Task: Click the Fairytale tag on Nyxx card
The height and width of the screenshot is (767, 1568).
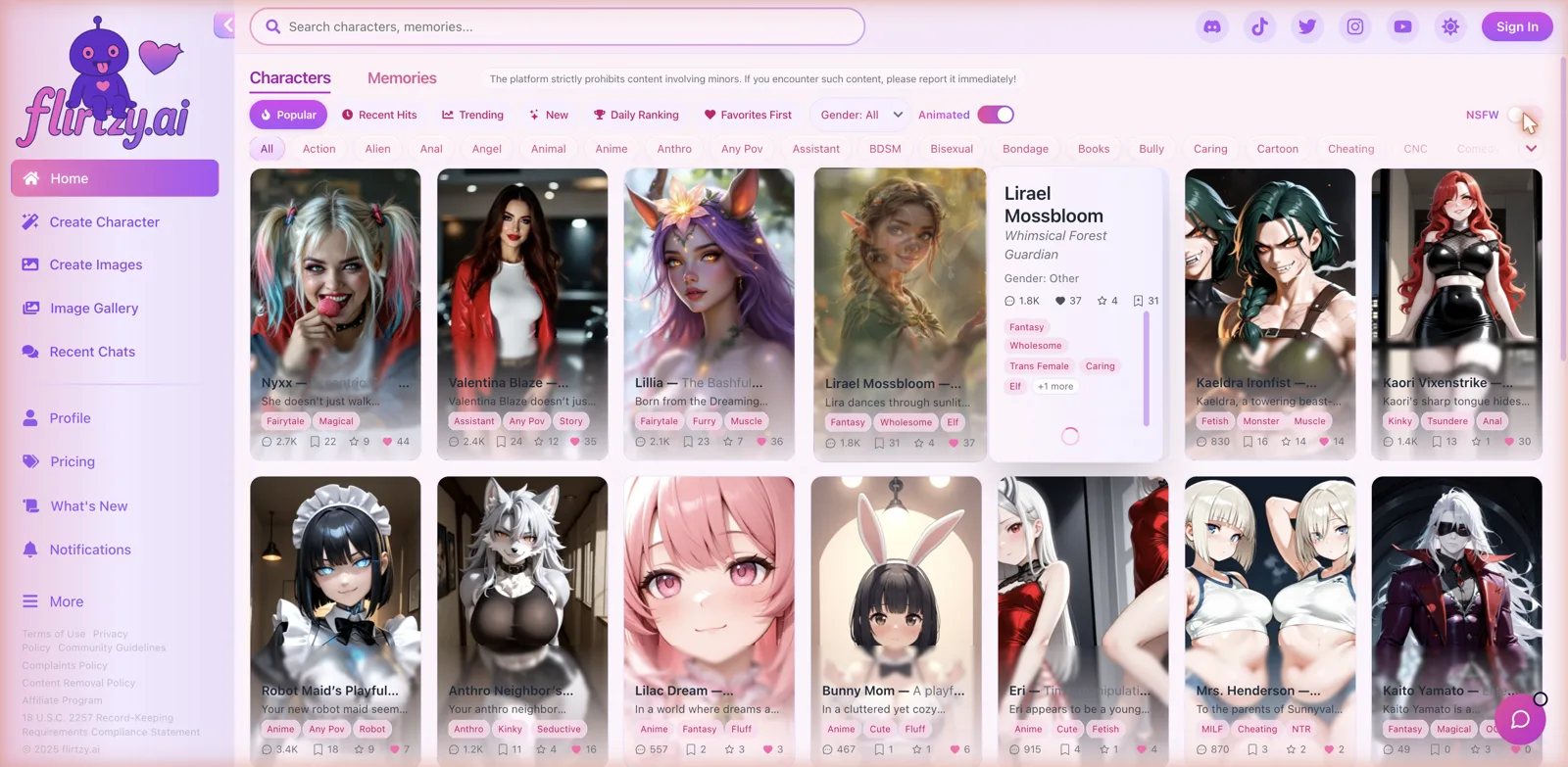Action: click(x=285, y=421)
